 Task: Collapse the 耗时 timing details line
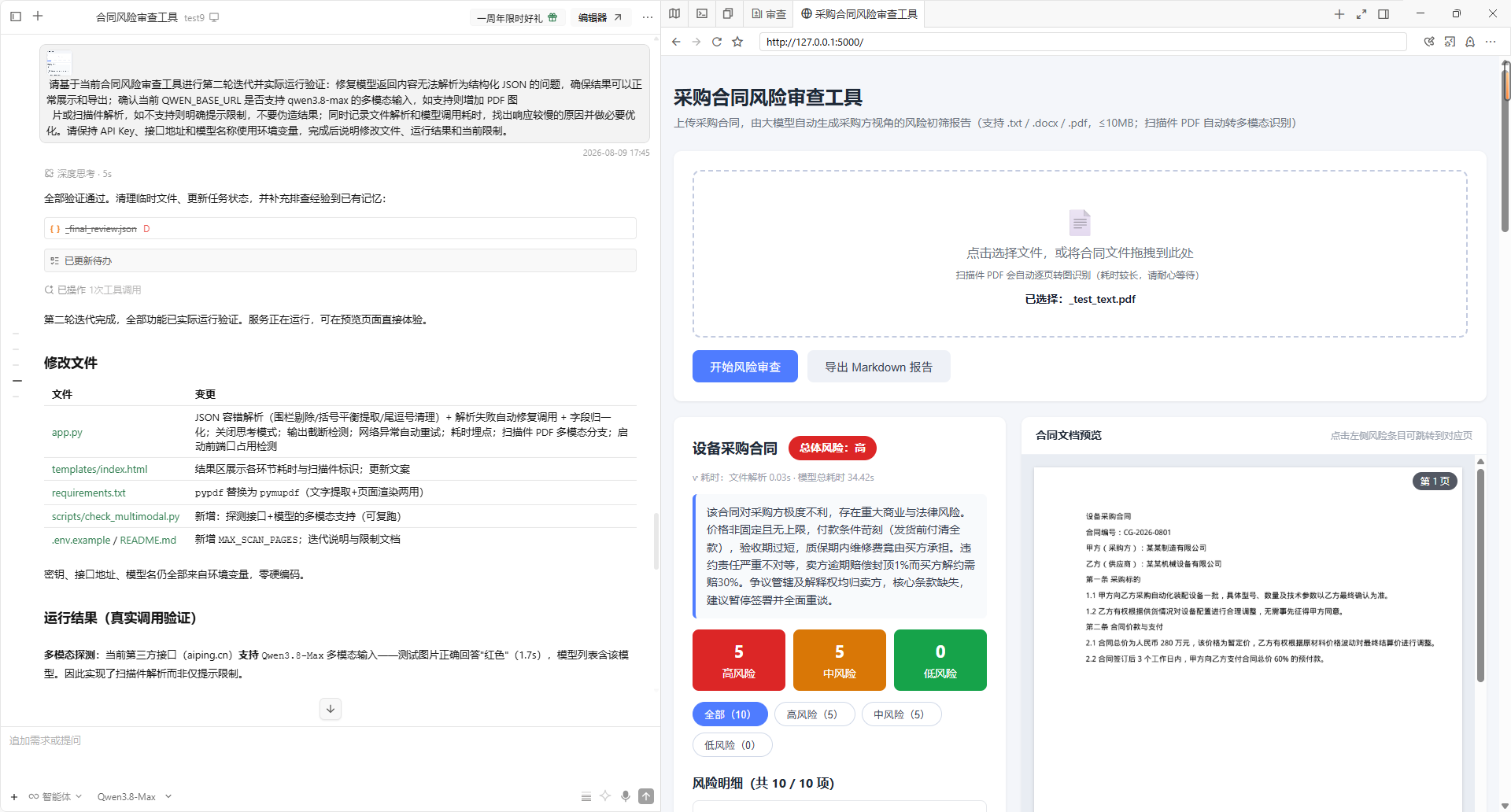[783, 477]
